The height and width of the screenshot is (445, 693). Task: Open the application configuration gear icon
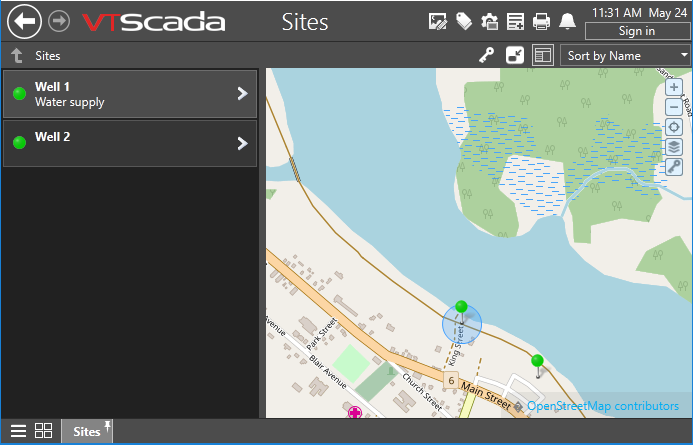point(489,21)
